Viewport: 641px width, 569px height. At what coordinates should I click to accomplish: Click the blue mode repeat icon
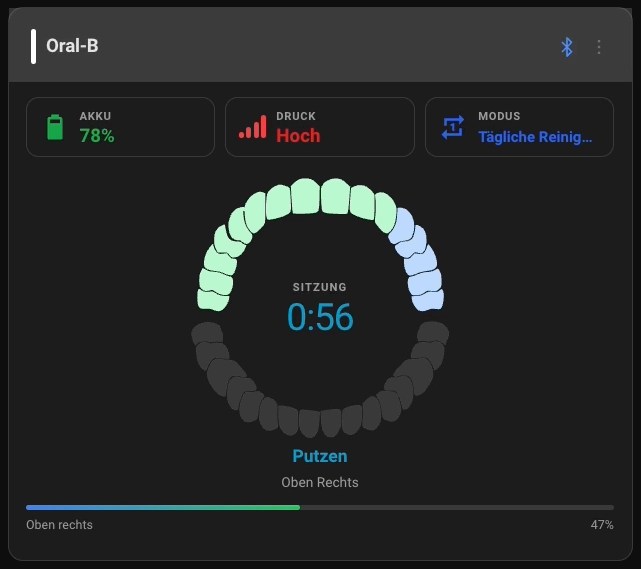tap(453, 127)
